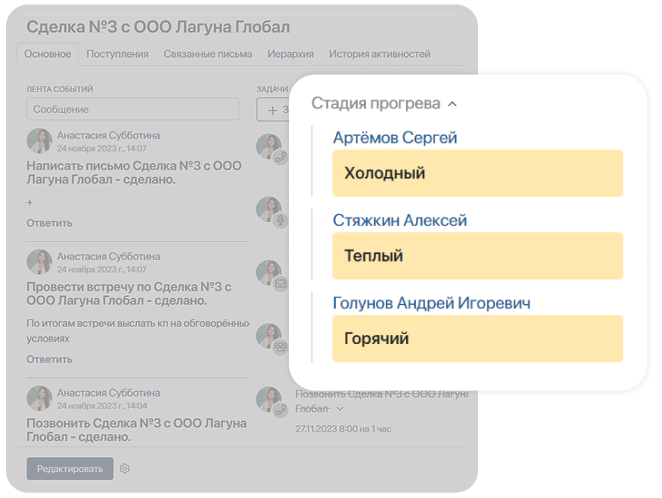Screen dimensions: 662x498
Task: Open the Стяжкин Алексей contact link
Action: point(400,220)
